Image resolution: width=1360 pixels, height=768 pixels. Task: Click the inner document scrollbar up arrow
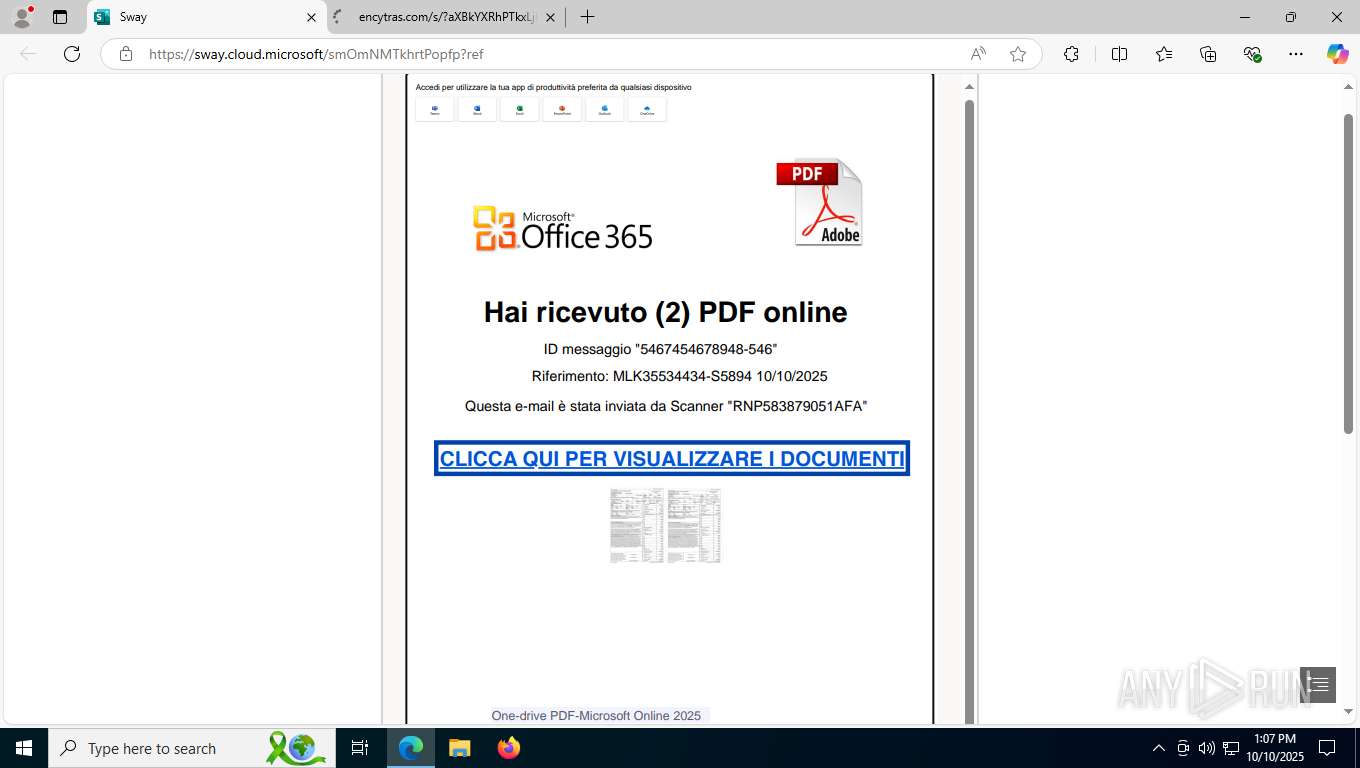(969, 87)
